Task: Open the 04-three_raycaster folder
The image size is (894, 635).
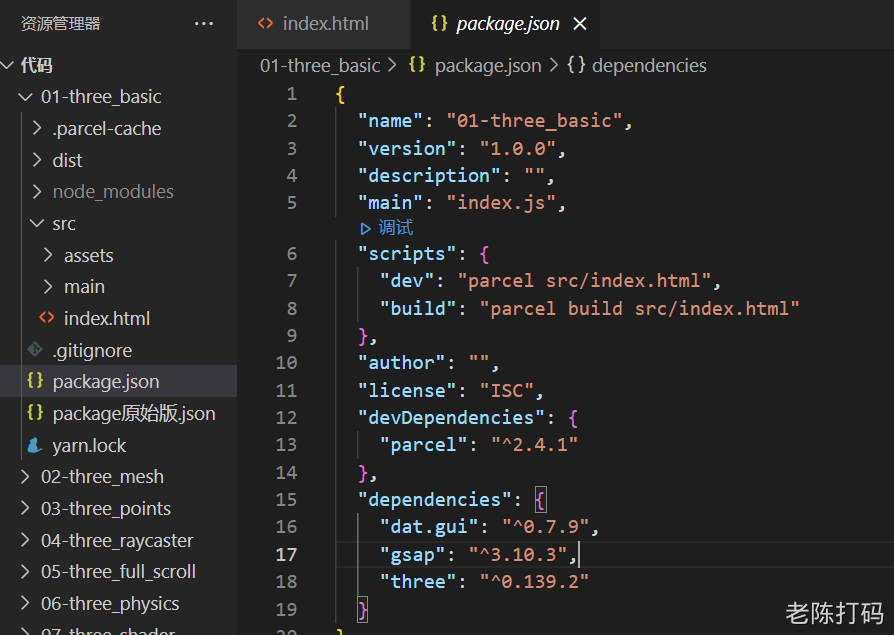Action: (x=117, y=540)
